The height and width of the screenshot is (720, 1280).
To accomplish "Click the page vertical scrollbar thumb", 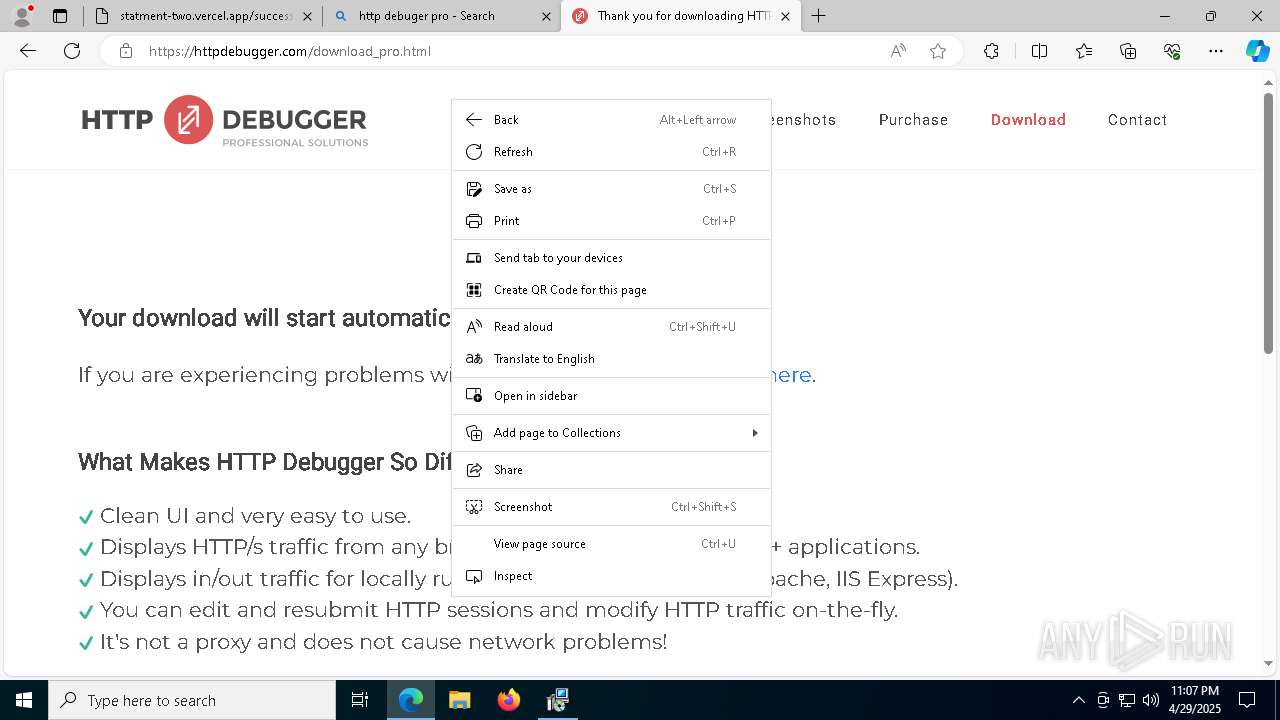I will (x=1268, y=222).
